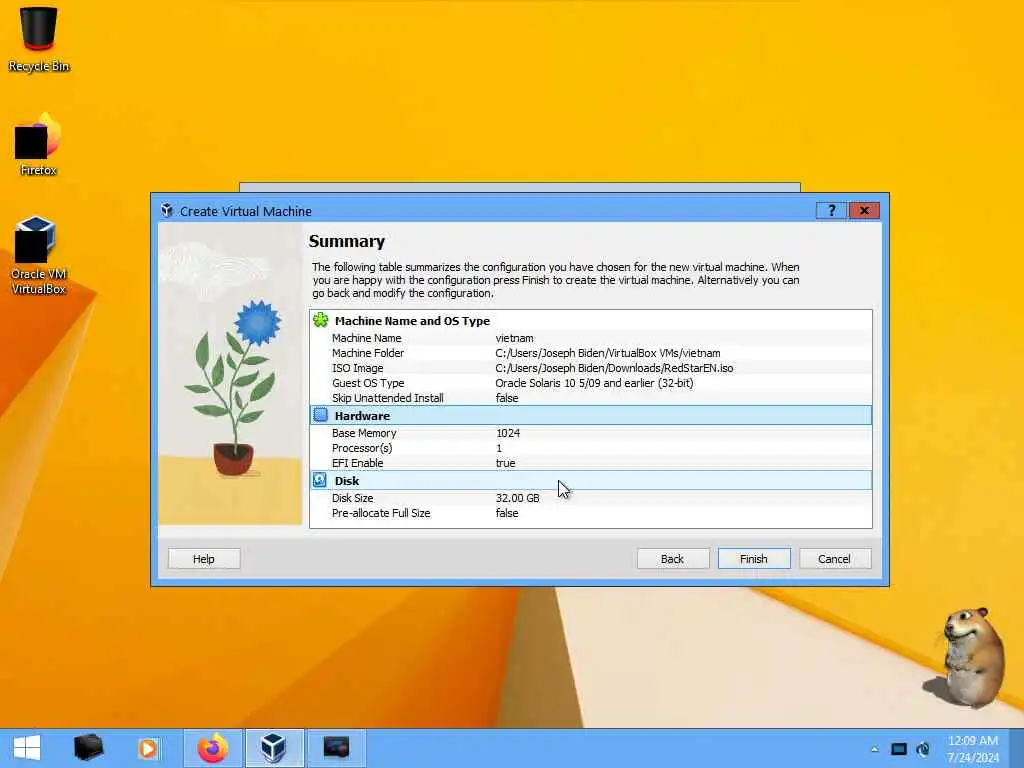
Task: Click the RedStarEN.iso path value
Action: tap(614, 368)
